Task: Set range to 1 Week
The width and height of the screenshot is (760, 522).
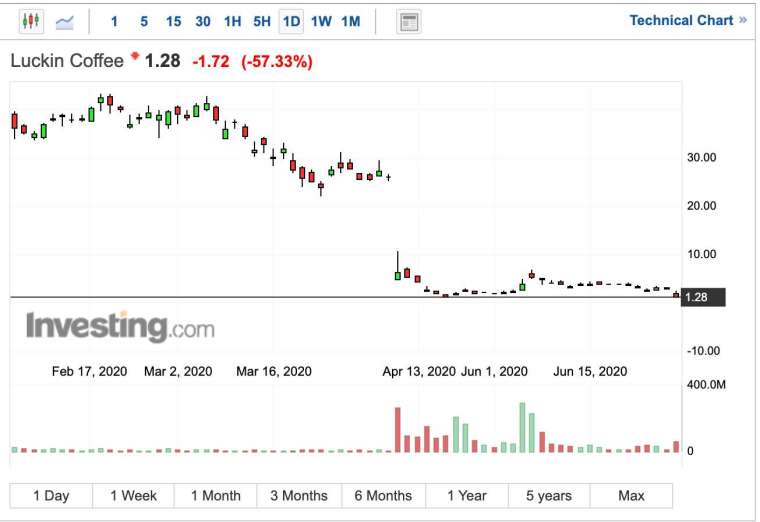Action: point(133,495)
